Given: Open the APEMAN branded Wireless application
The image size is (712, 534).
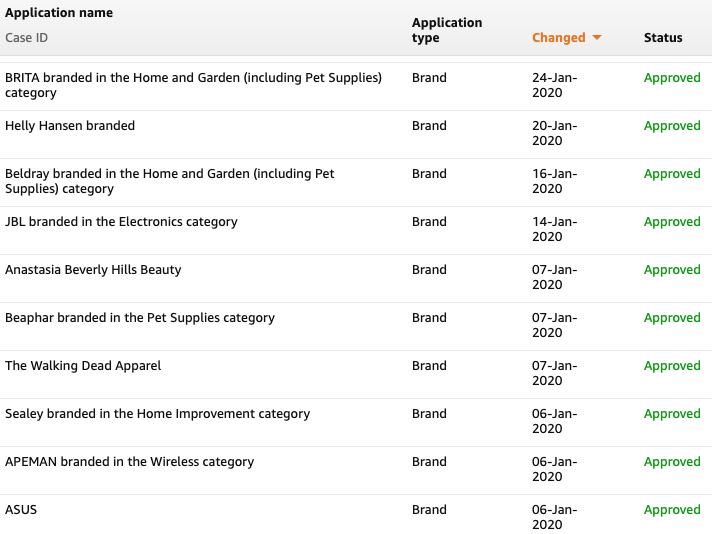Looking at the screenshot, I should [129, 462].
